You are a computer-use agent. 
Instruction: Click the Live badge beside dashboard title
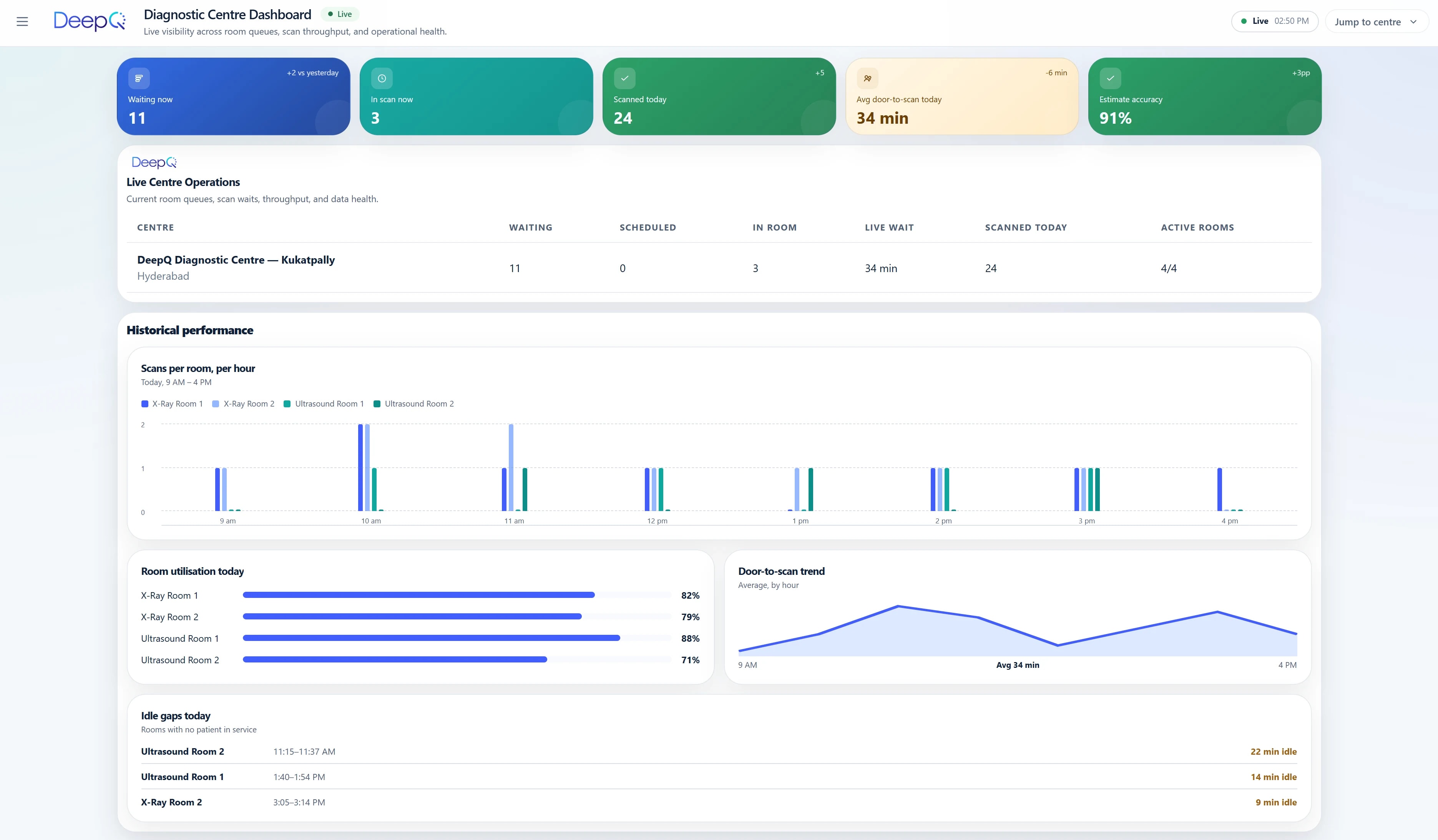[x=340, y=14]
